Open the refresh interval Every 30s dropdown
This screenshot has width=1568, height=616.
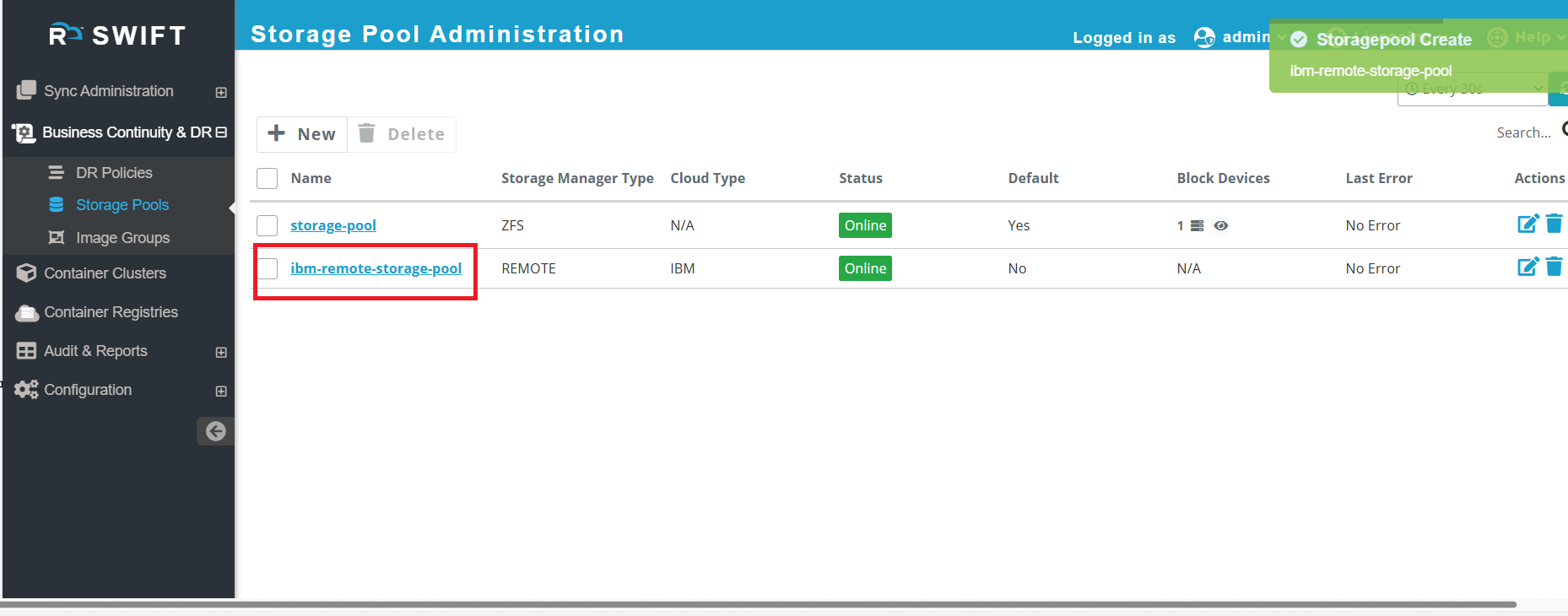[1473, 89]
